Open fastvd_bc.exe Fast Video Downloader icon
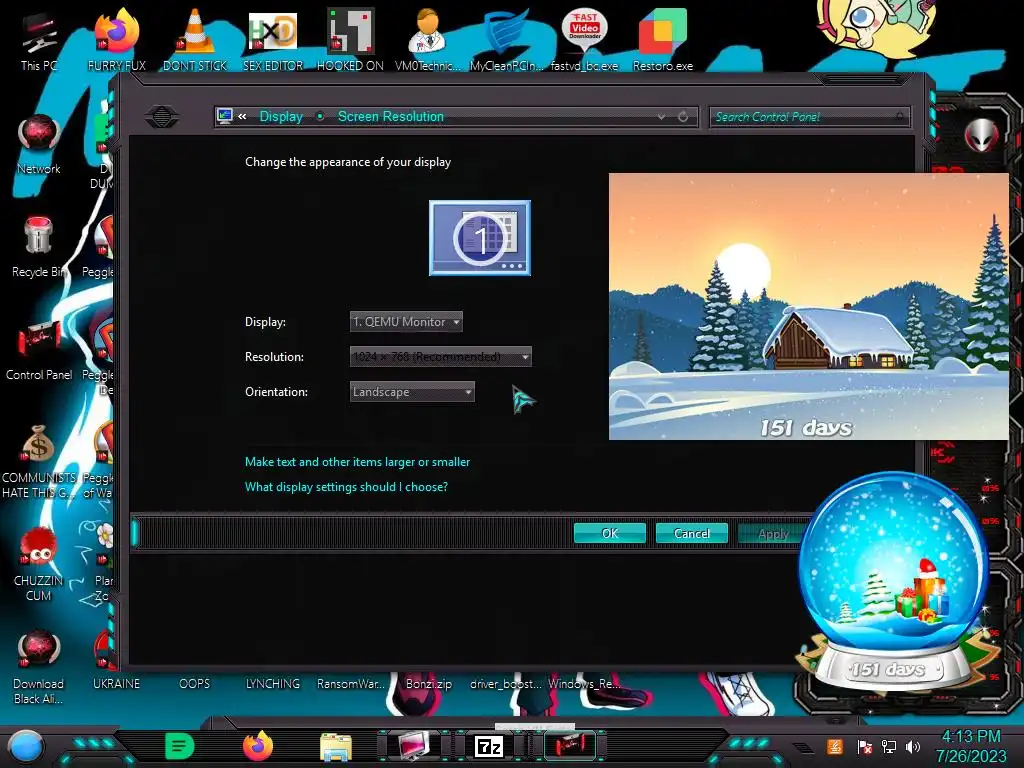Screen dimensions: 1024x768 coord(584,40)
